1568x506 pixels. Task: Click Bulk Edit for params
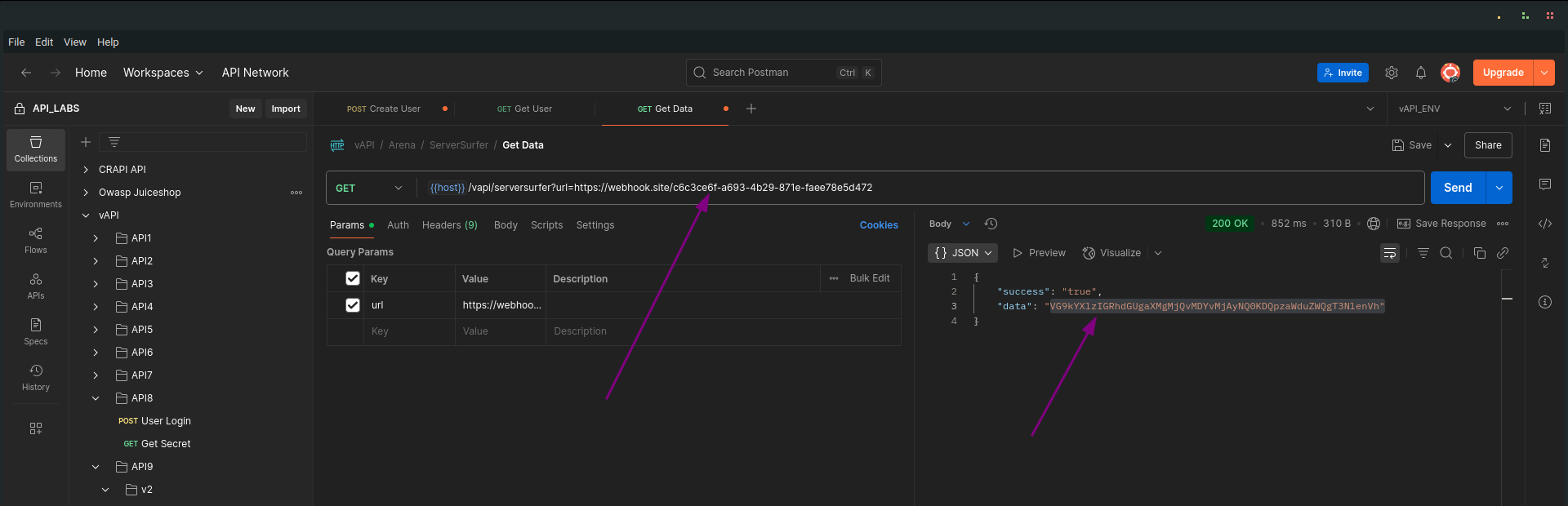click(x=870, y=278)
